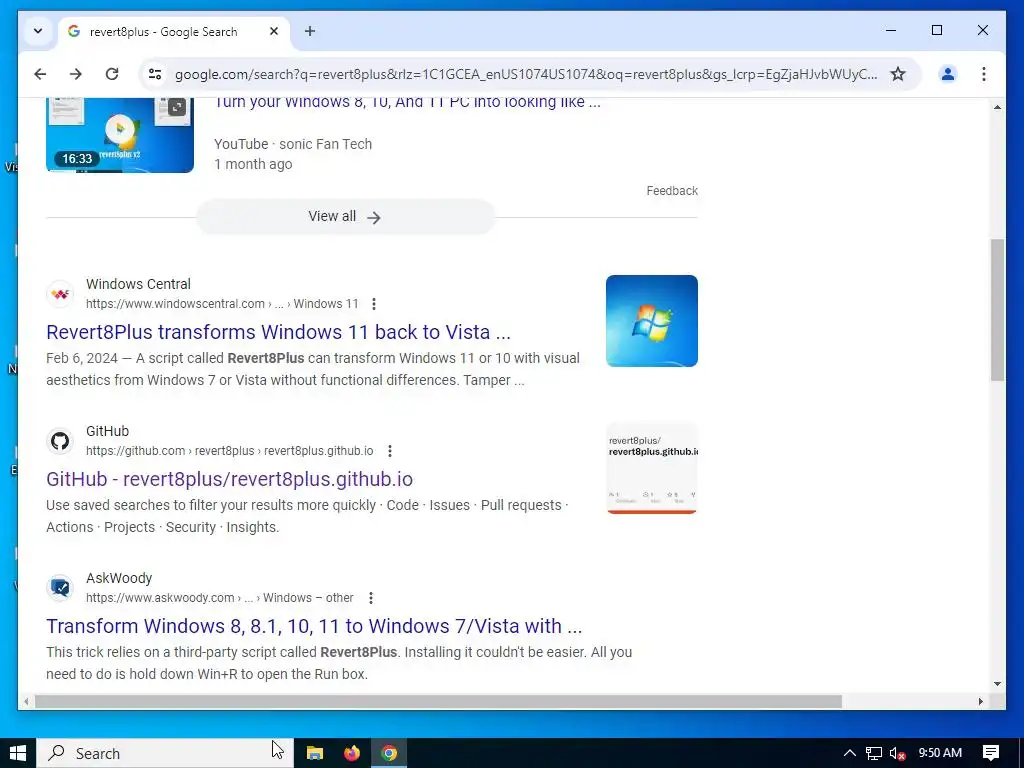Click the Windows 7 logo thumbnail image
The height and width of the screenshot is (768, 1024).
click(652, 321)
